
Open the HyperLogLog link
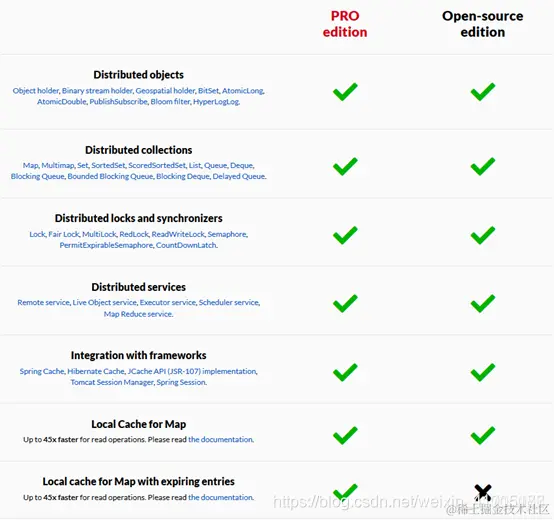(216, 102)
